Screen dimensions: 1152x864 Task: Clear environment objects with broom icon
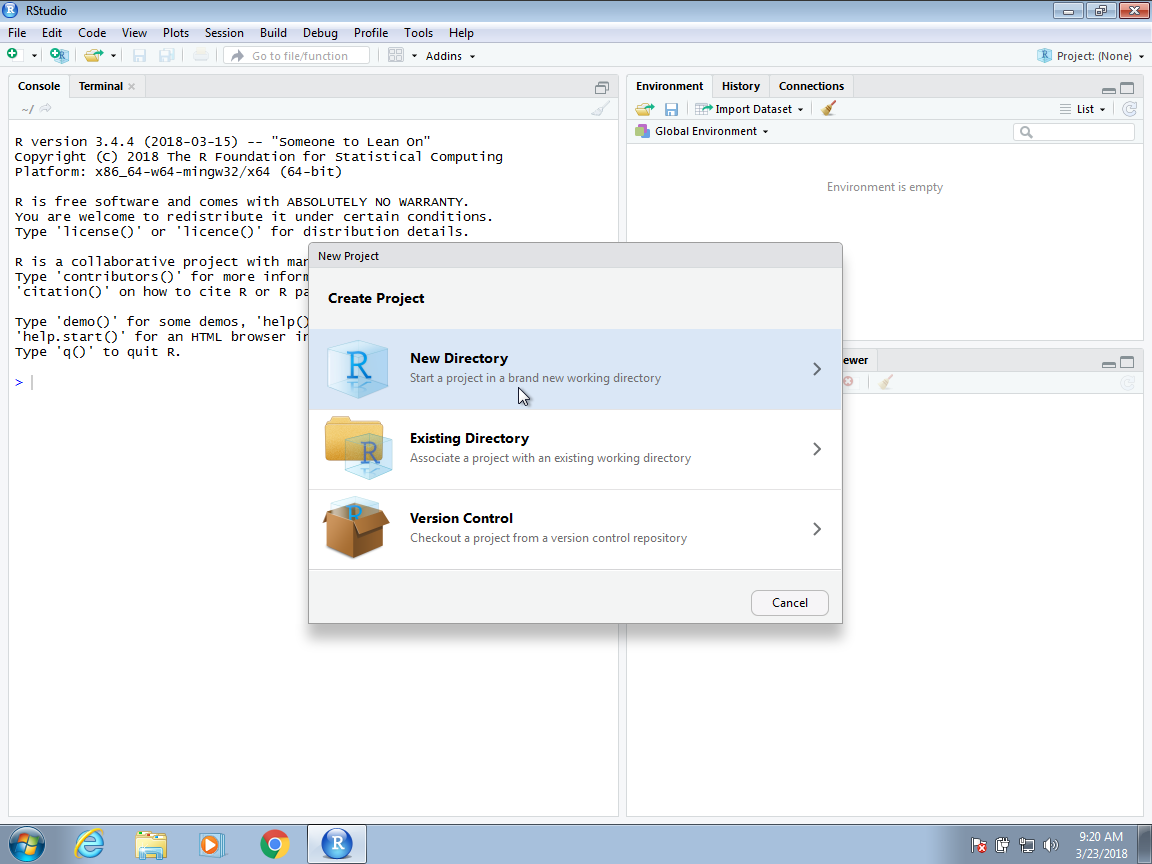[829, 109]
